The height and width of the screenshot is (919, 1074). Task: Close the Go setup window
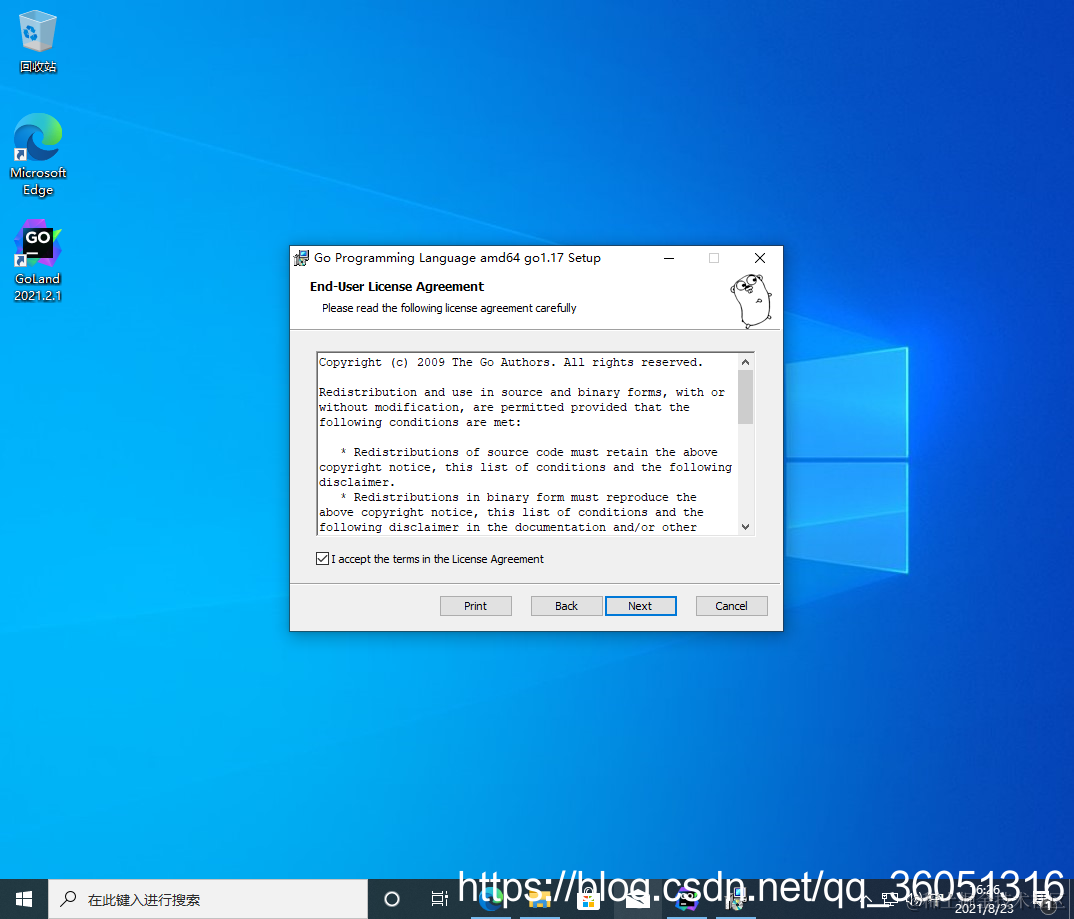[760, 258]
